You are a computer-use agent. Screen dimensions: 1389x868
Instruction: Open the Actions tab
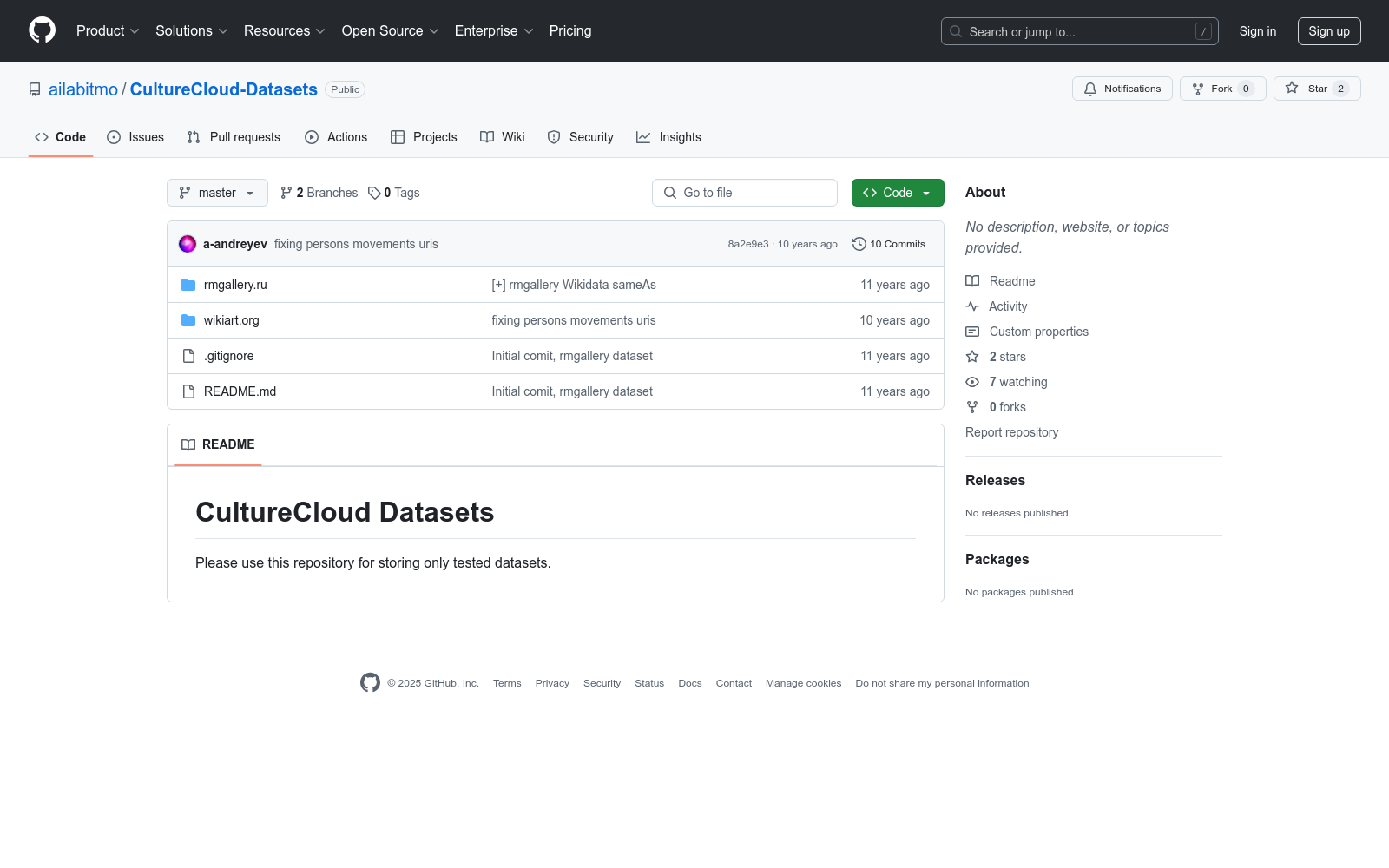(x=336, y=137)
